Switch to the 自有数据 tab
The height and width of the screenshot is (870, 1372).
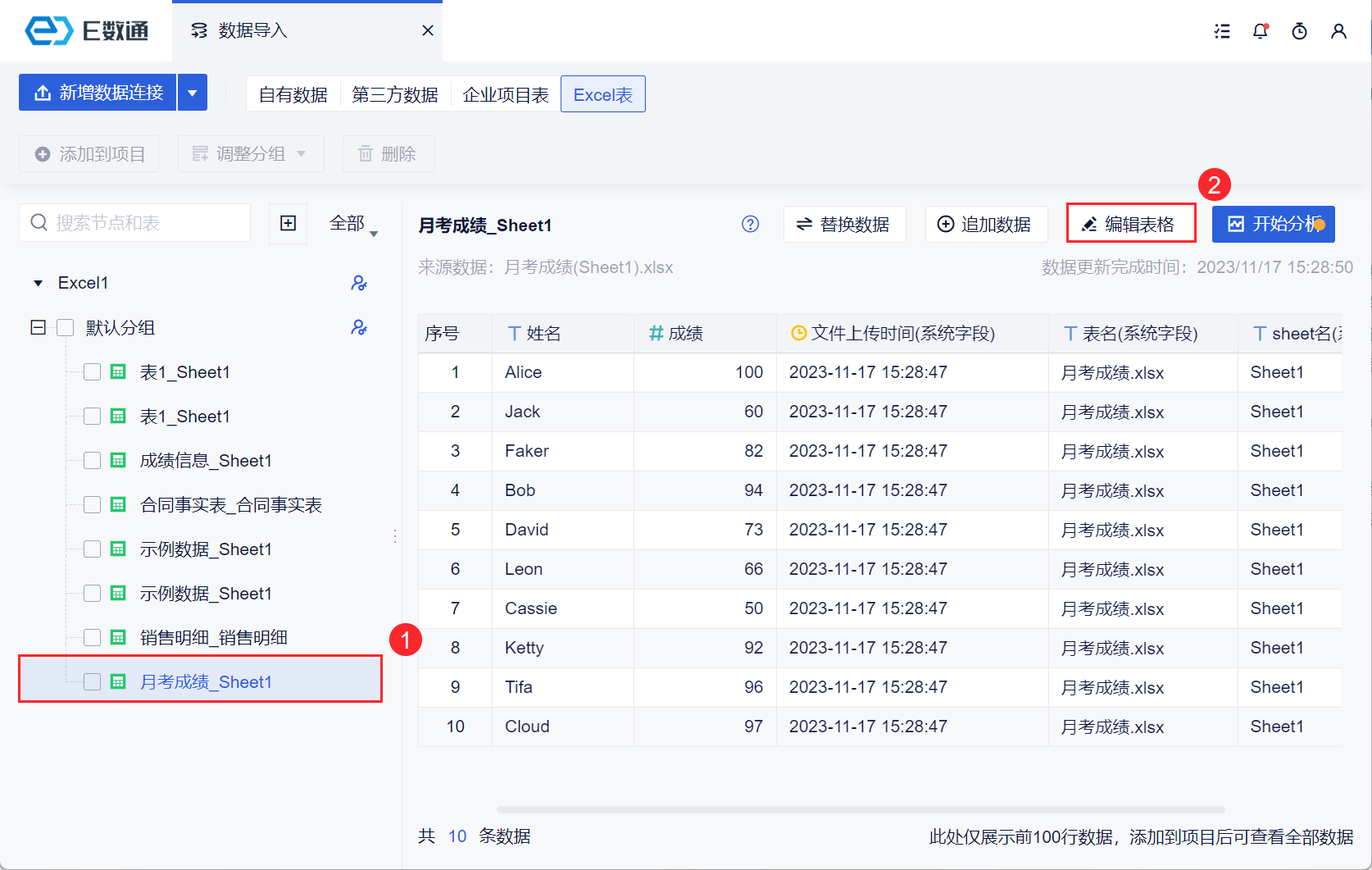[293, 94]
